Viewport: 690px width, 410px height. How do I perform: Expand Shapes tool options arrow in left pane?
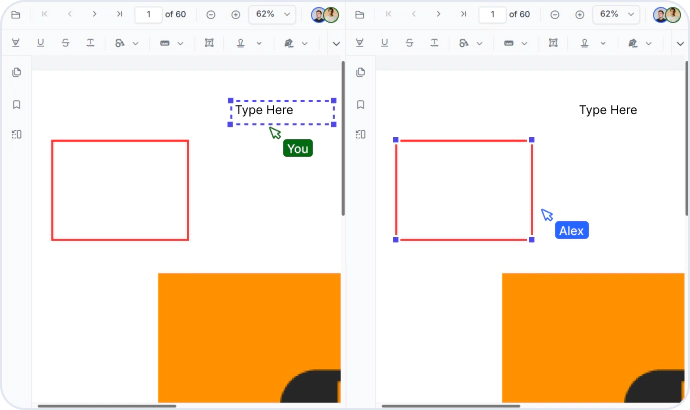coord(136,43)
